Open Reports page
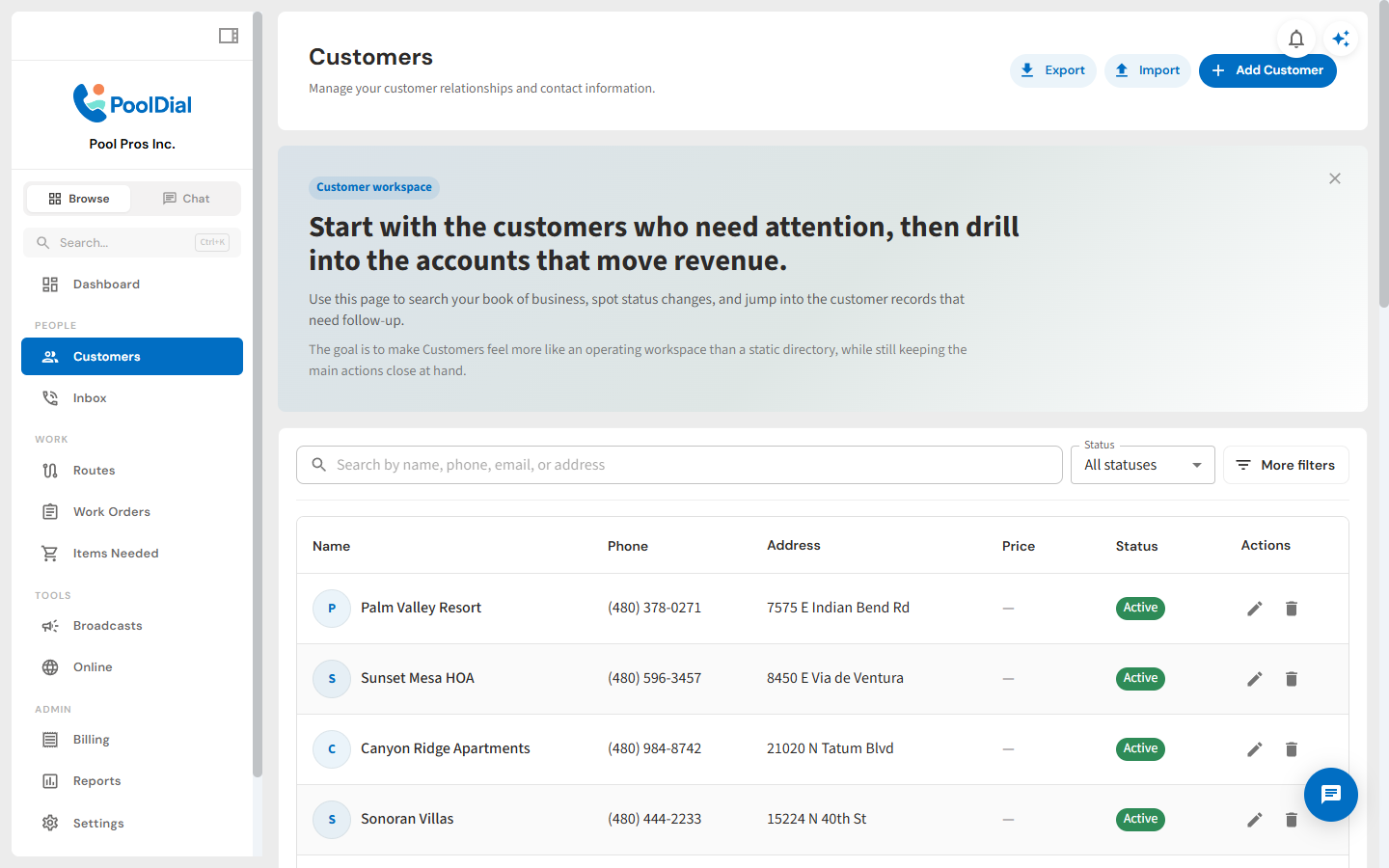Screen dimensions: 1389x868 coord(132,781)
